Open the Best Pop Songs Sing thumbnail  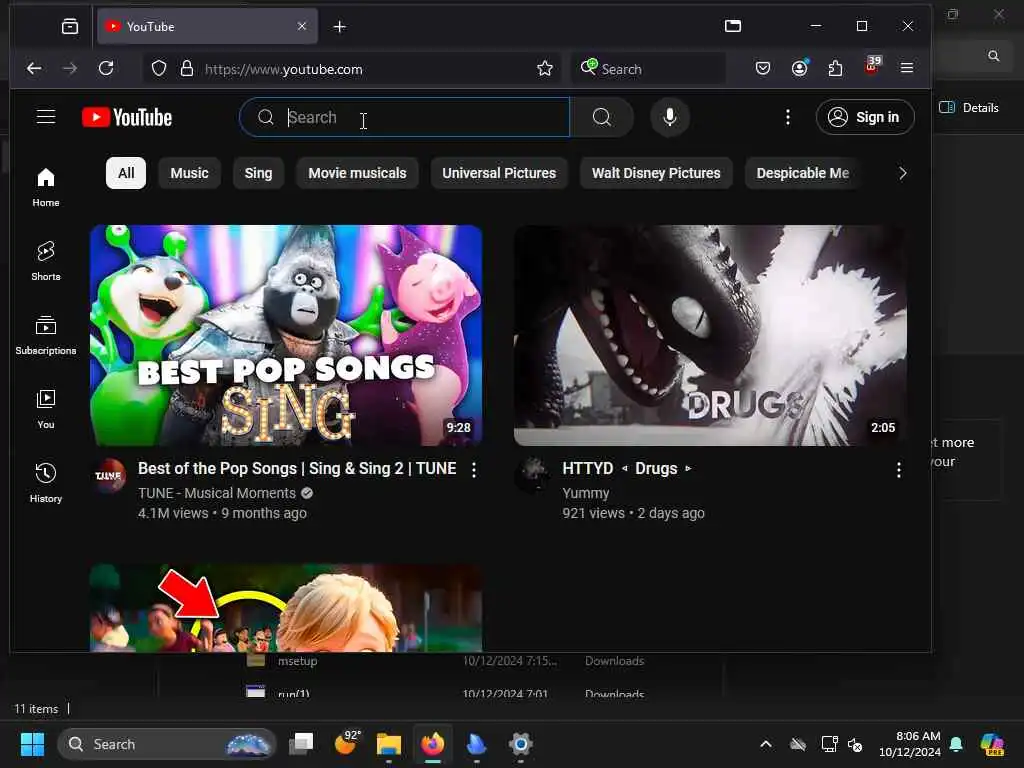click(286, 336)
